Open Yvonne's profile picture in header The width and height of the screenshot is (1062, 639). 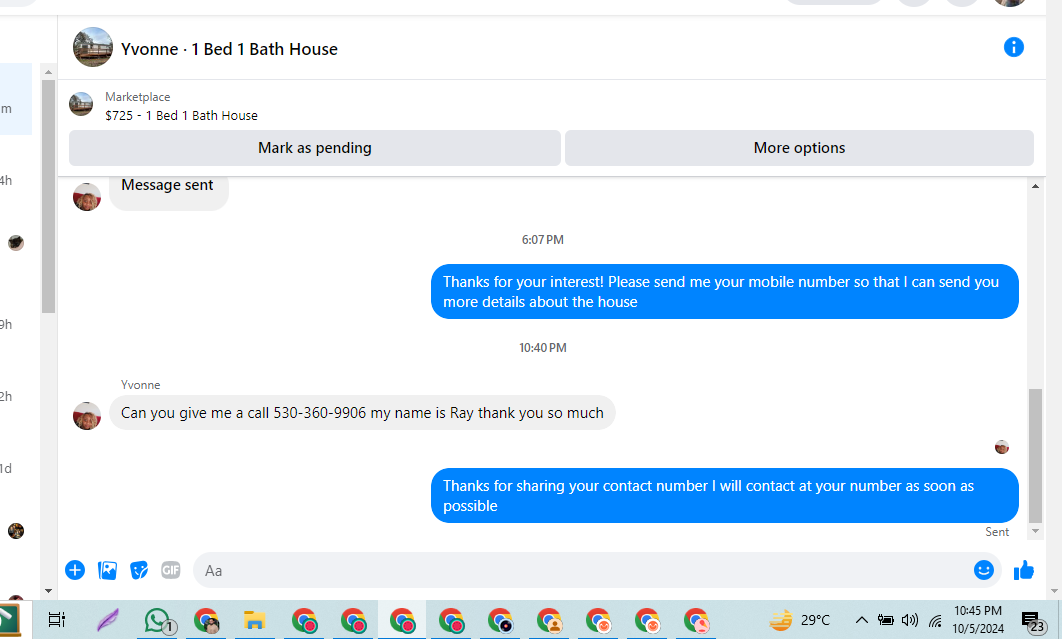click(x=93, y=47)
